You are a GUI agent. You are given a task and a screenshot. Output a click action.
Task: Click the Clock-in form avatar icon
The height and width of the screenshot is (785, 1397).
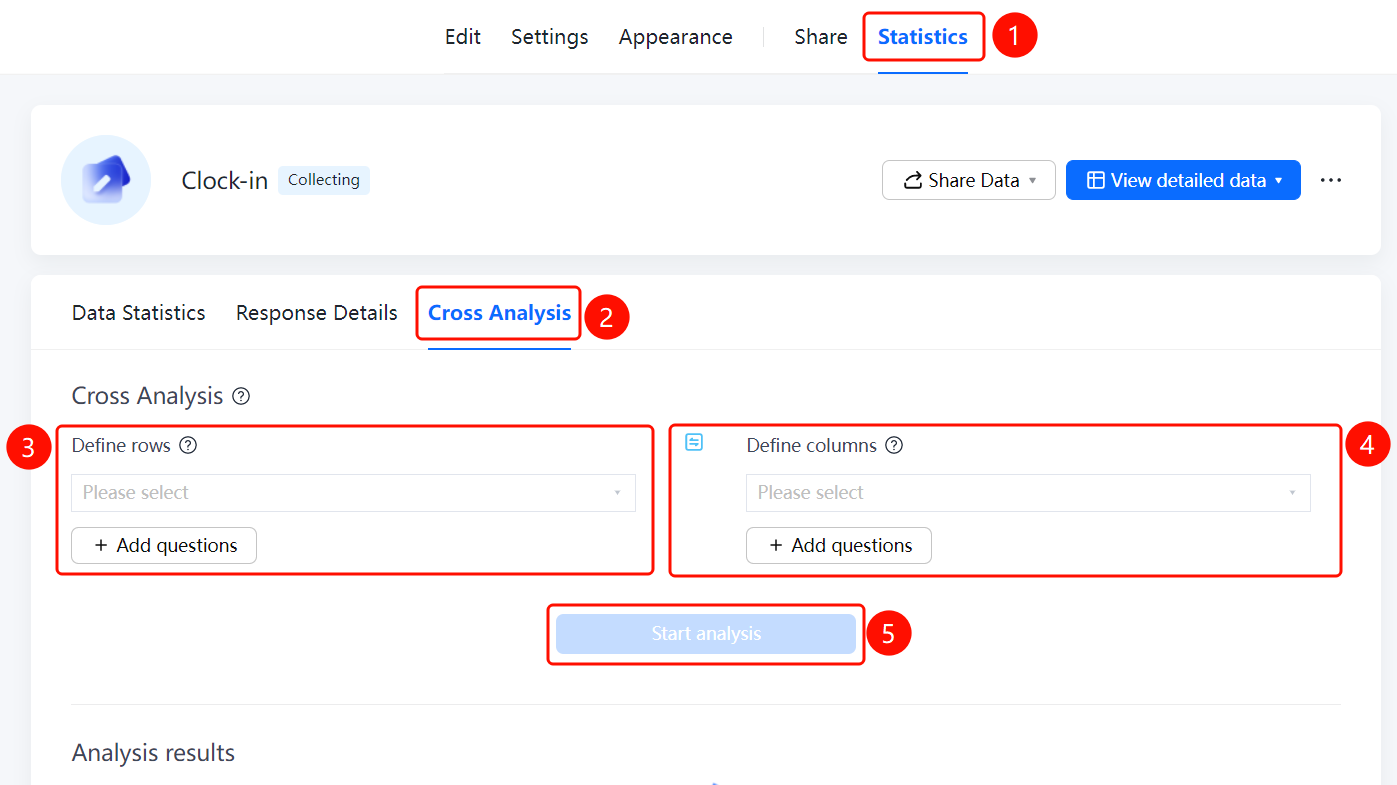106,180
